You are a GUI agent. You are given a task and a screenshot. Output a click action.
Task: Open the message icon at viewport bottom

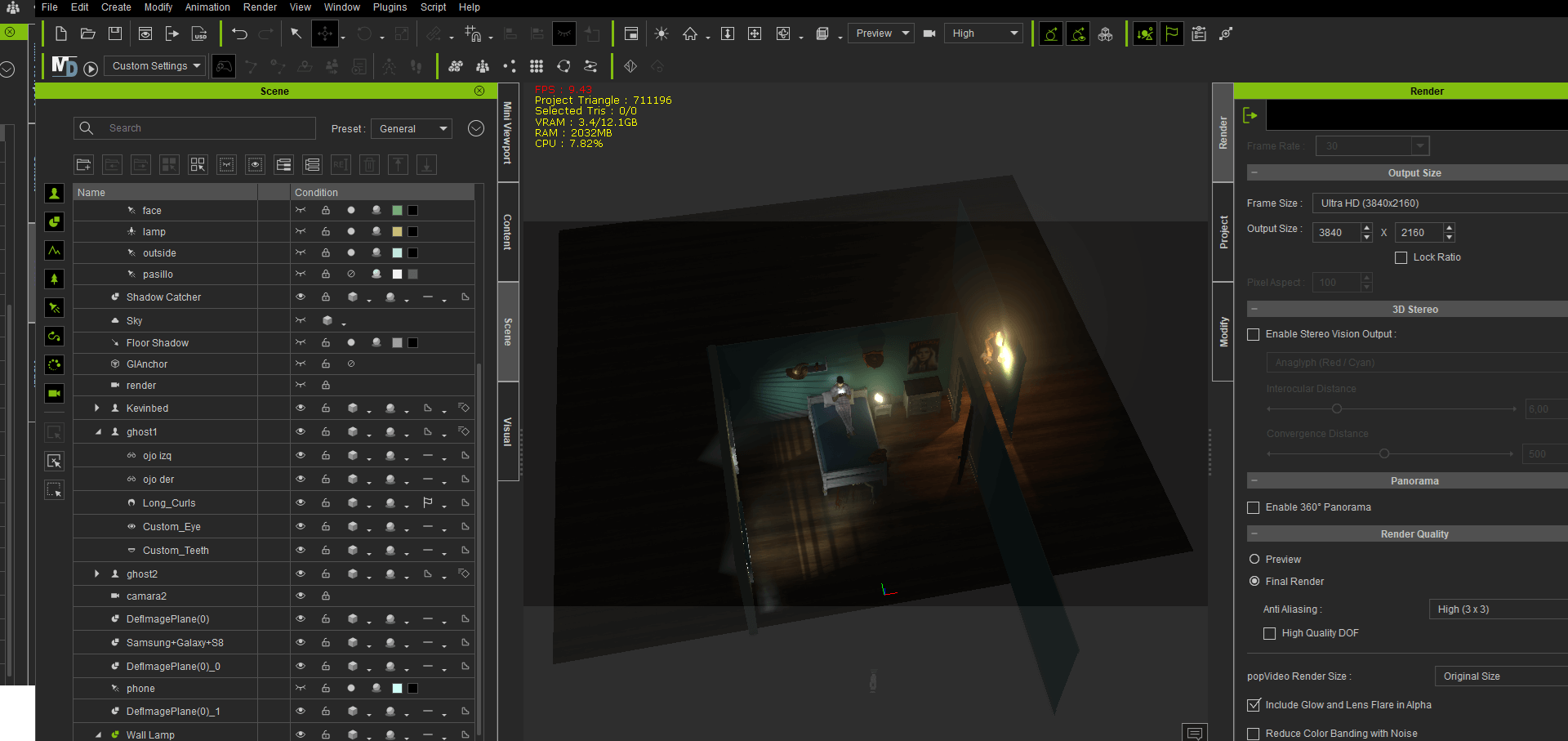[1194, 732]
